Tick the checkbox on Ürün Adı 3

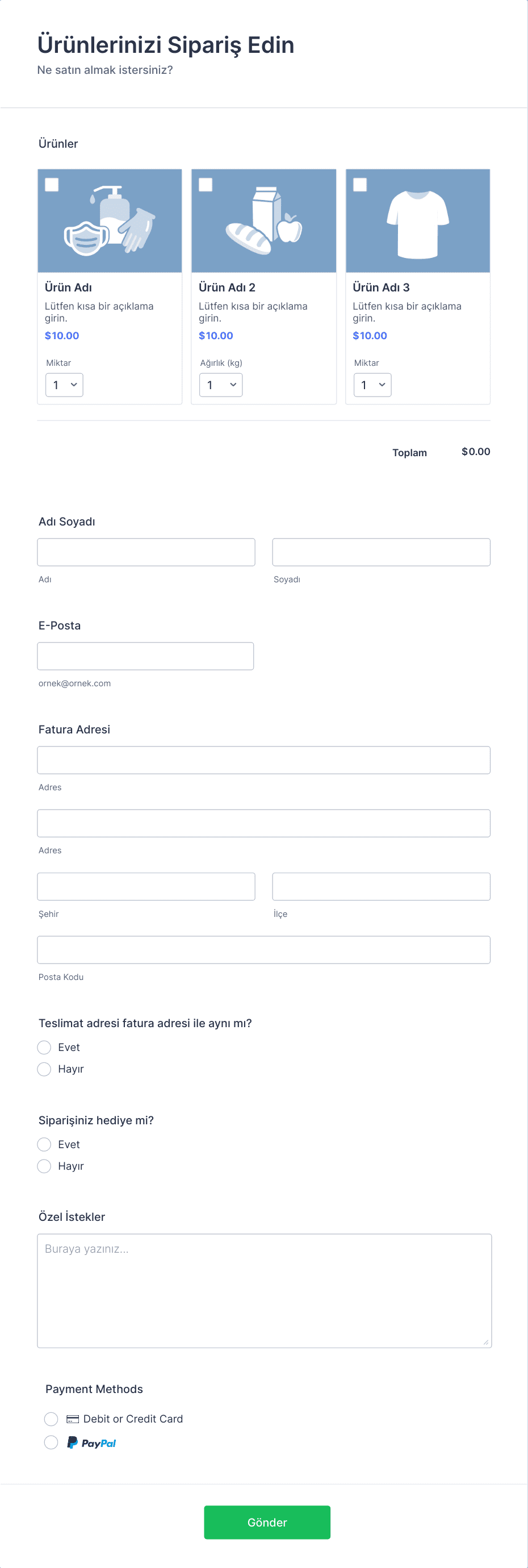click(x=360, y=185)
